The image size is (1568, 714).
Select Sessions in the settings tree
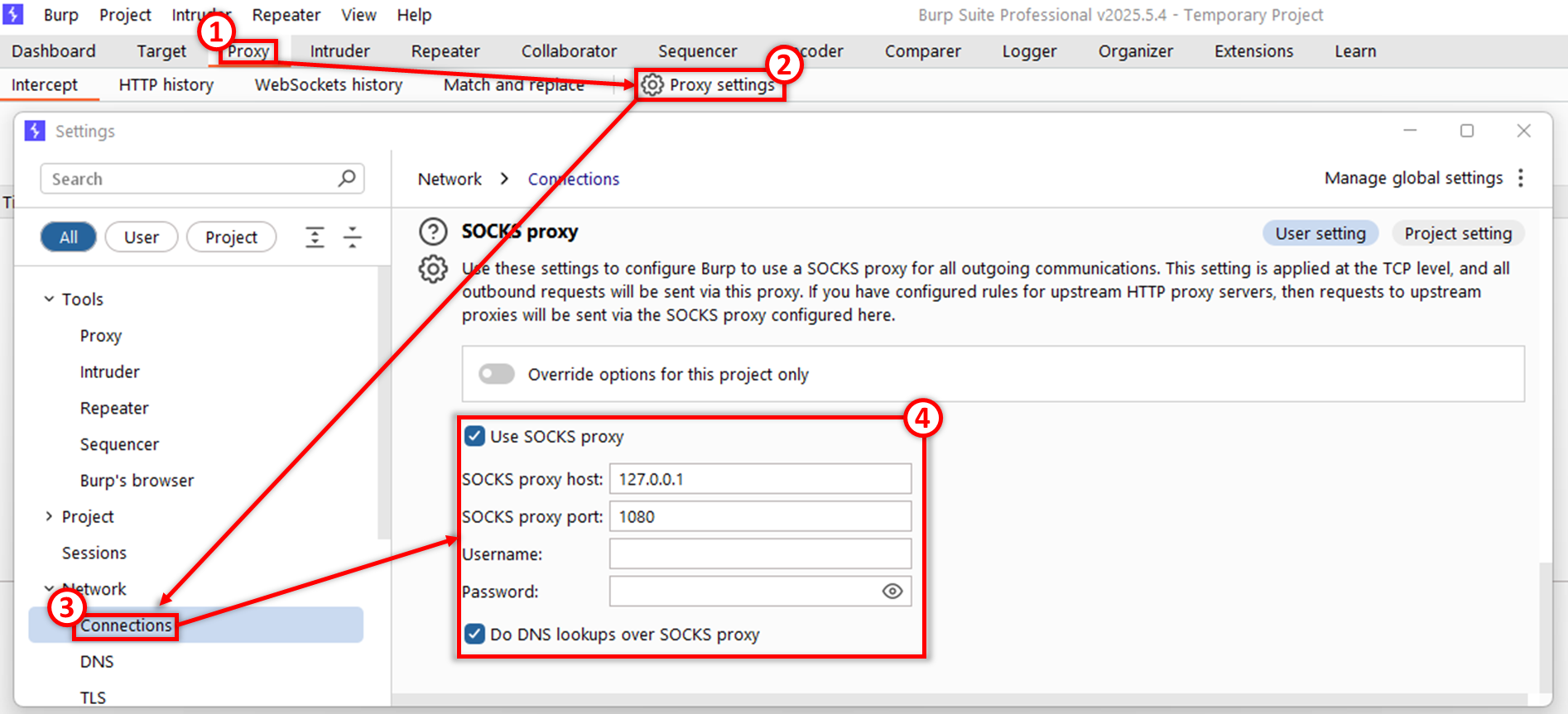tap(94, 553)
